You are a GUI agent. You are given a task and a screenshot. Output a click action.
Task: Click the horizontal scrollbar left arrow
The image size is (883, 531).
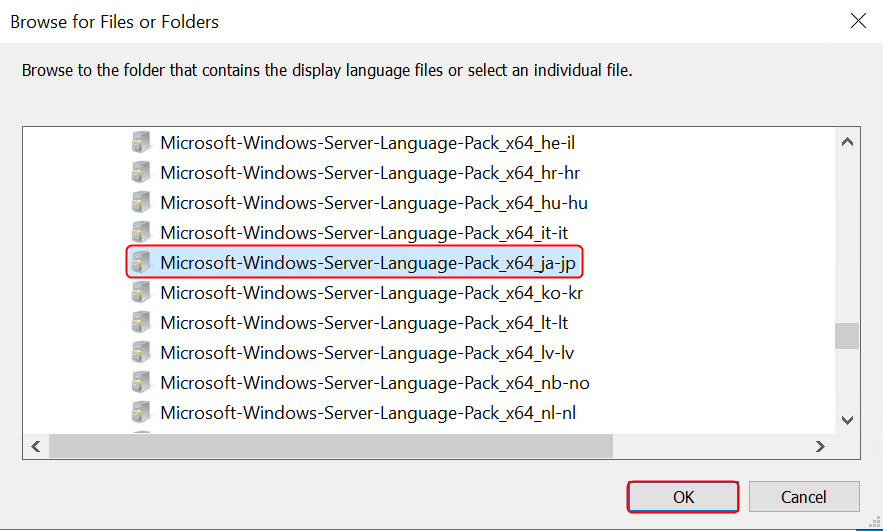36,447
